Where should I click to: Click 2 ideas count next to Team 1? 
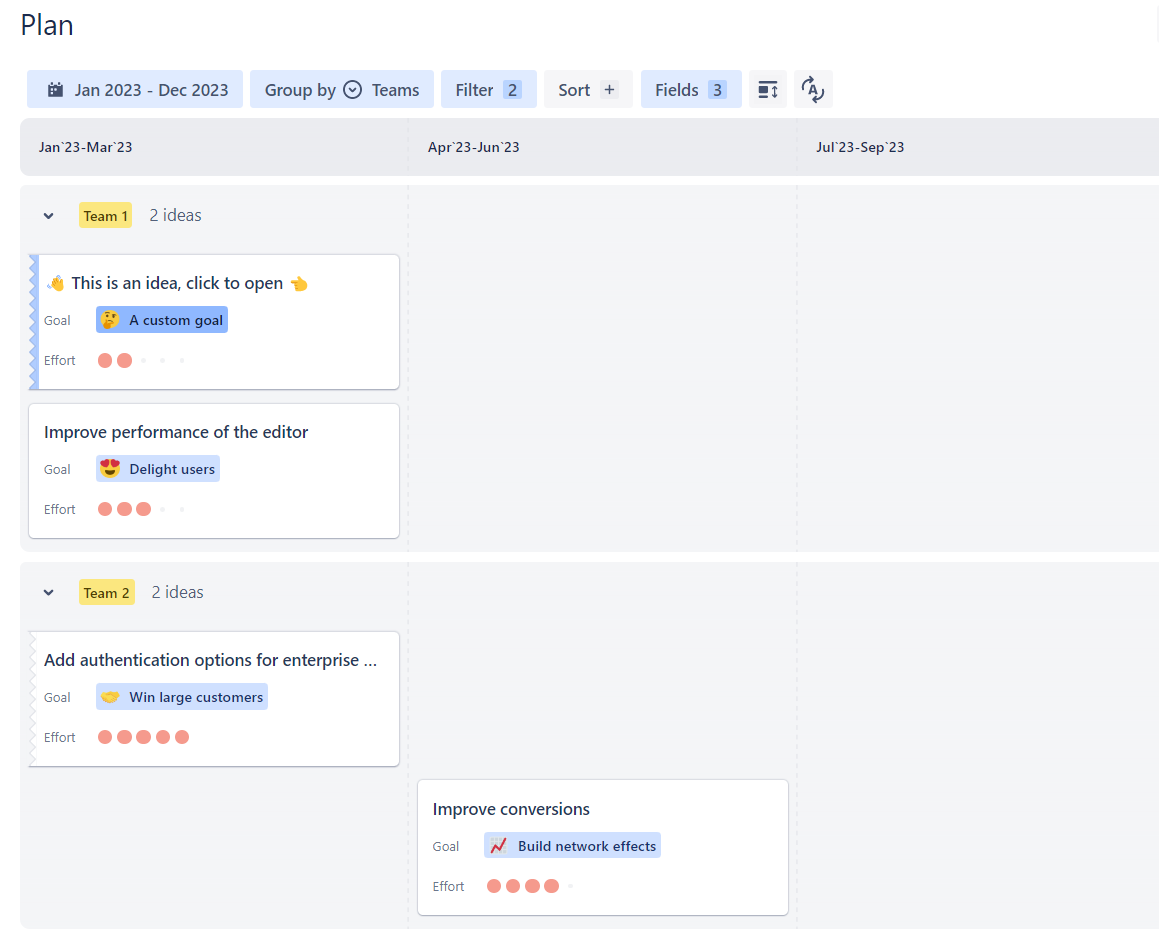click(175, 215)
